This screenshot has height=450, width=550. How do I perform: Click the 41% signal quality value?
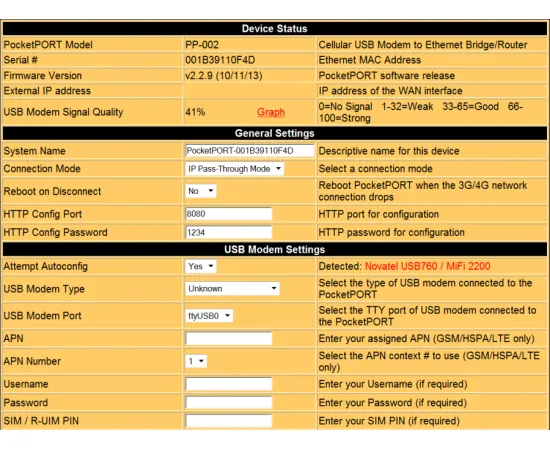click(195, 112)
